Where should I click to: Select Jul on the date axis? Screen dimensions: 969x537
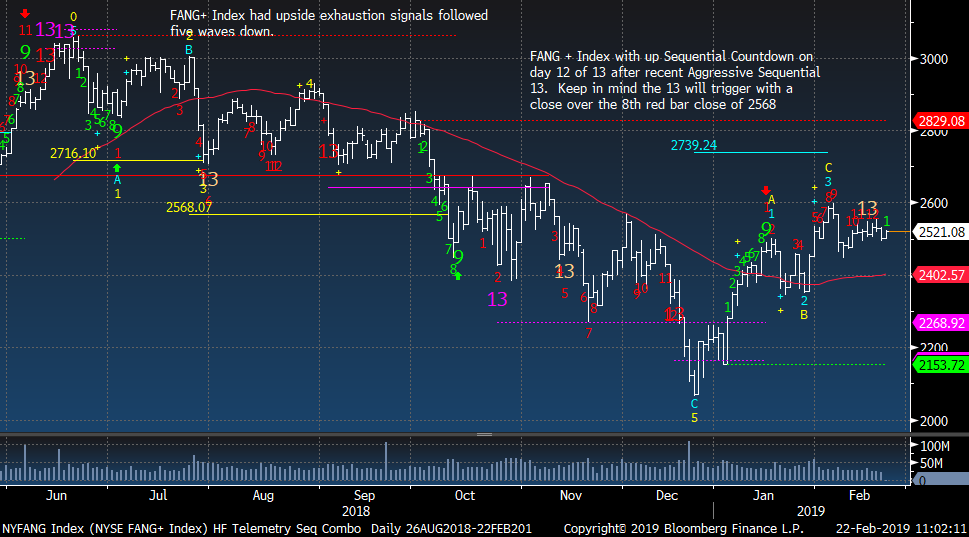click(x=158, y=496)
